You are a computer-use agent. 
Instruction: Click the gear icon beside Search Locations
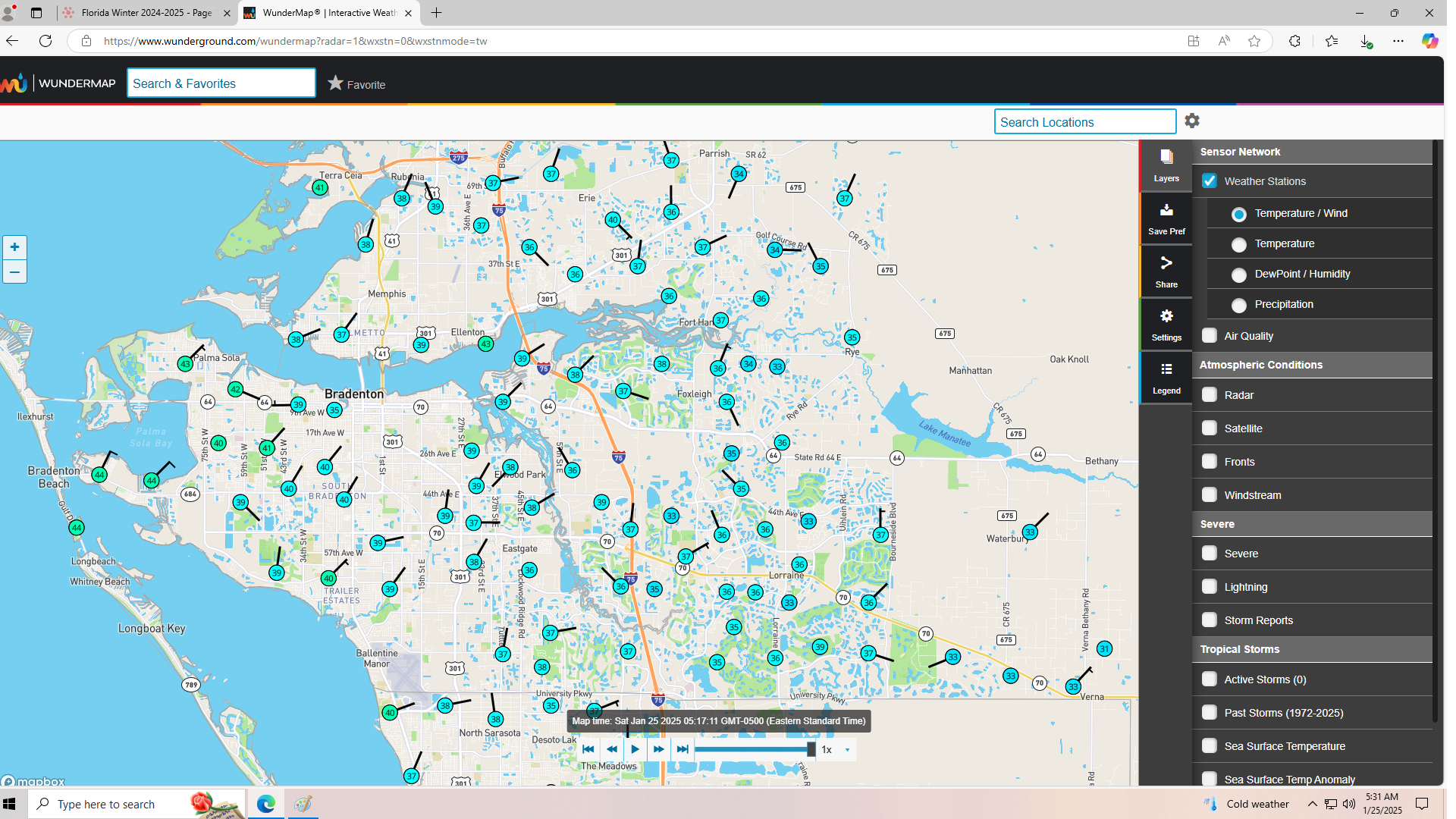pos(1192,121)
